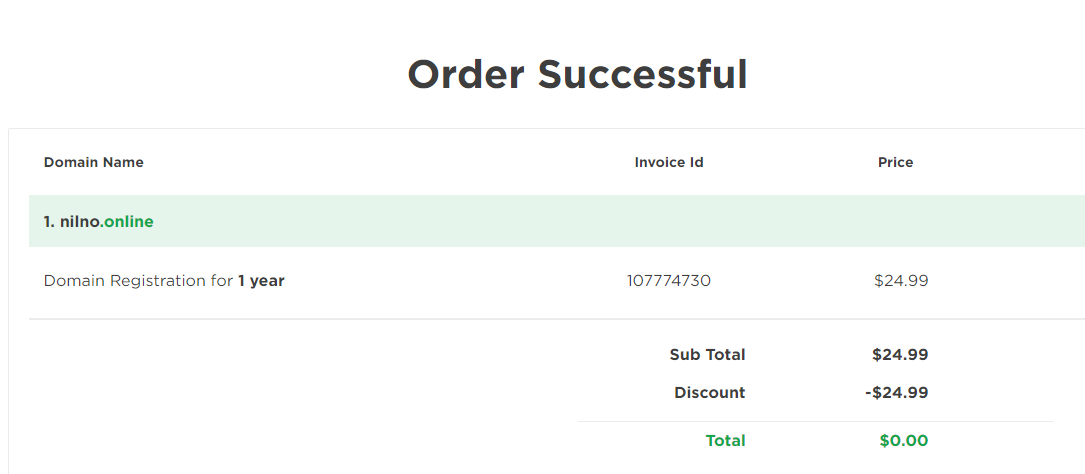
Task: Click the green $0.00 total amount
Action: pyautogui.click(x=904, y=440)
